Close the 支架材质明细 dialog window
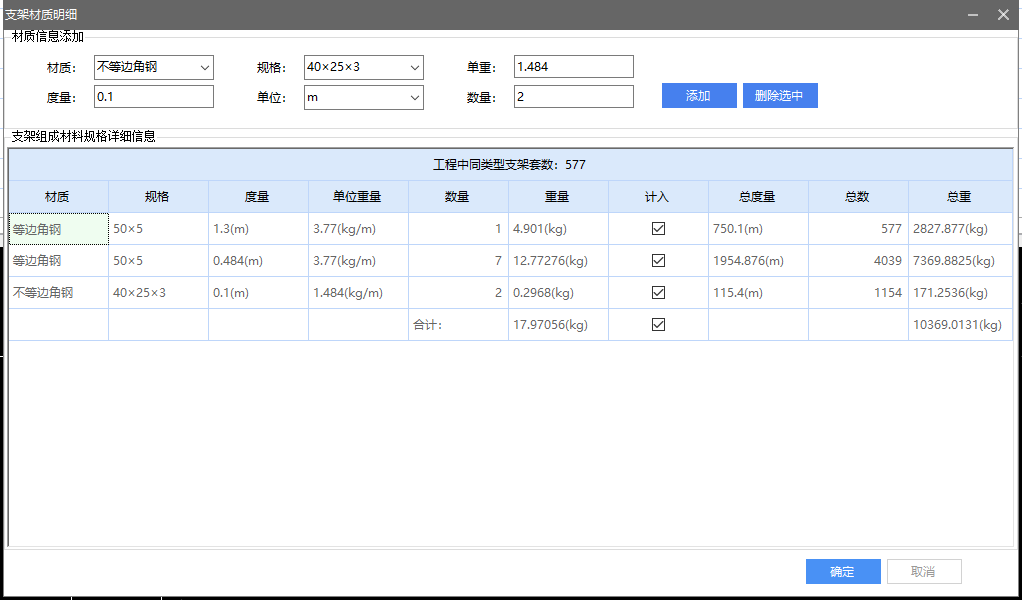1022x600 pixels. pos(1003,14)
